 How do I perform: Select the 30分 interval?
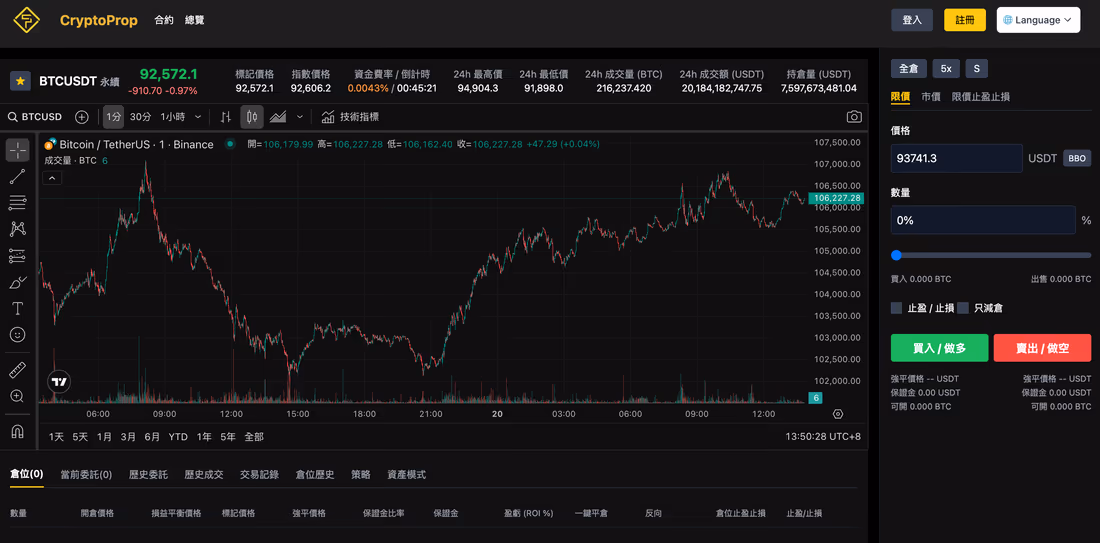click(x=140, y=116)
